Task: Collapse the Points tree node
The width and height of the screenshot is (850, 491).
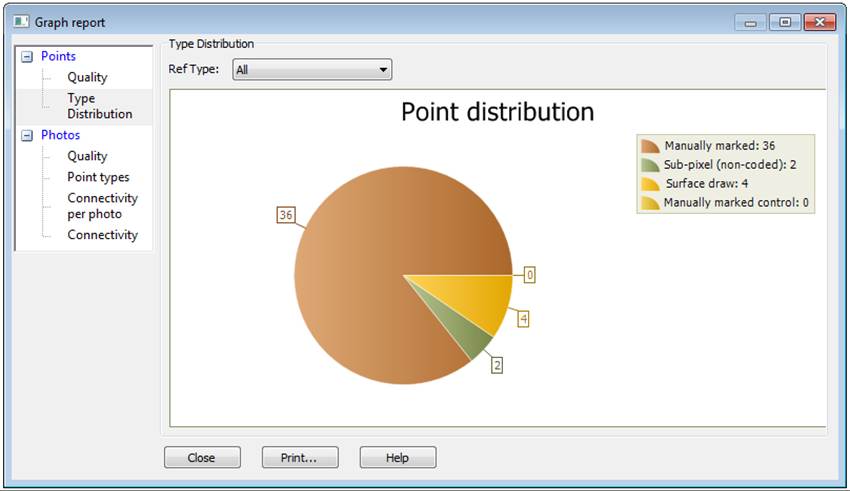Action: 27,57
